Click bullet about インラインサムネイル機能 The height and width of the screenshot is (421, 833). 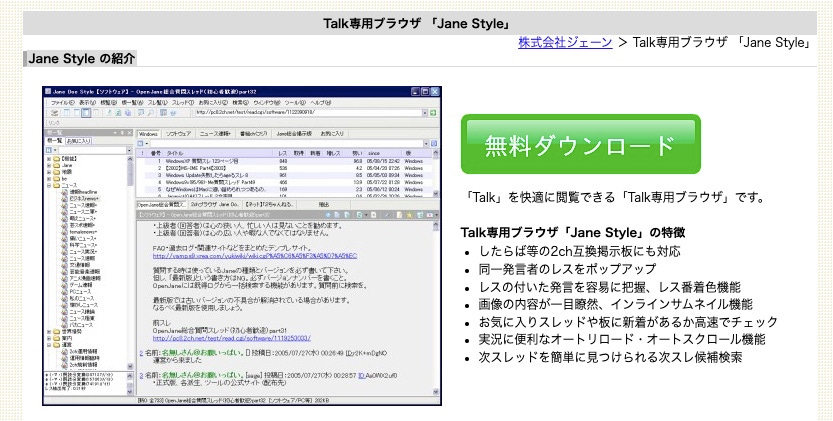(615, 305)
